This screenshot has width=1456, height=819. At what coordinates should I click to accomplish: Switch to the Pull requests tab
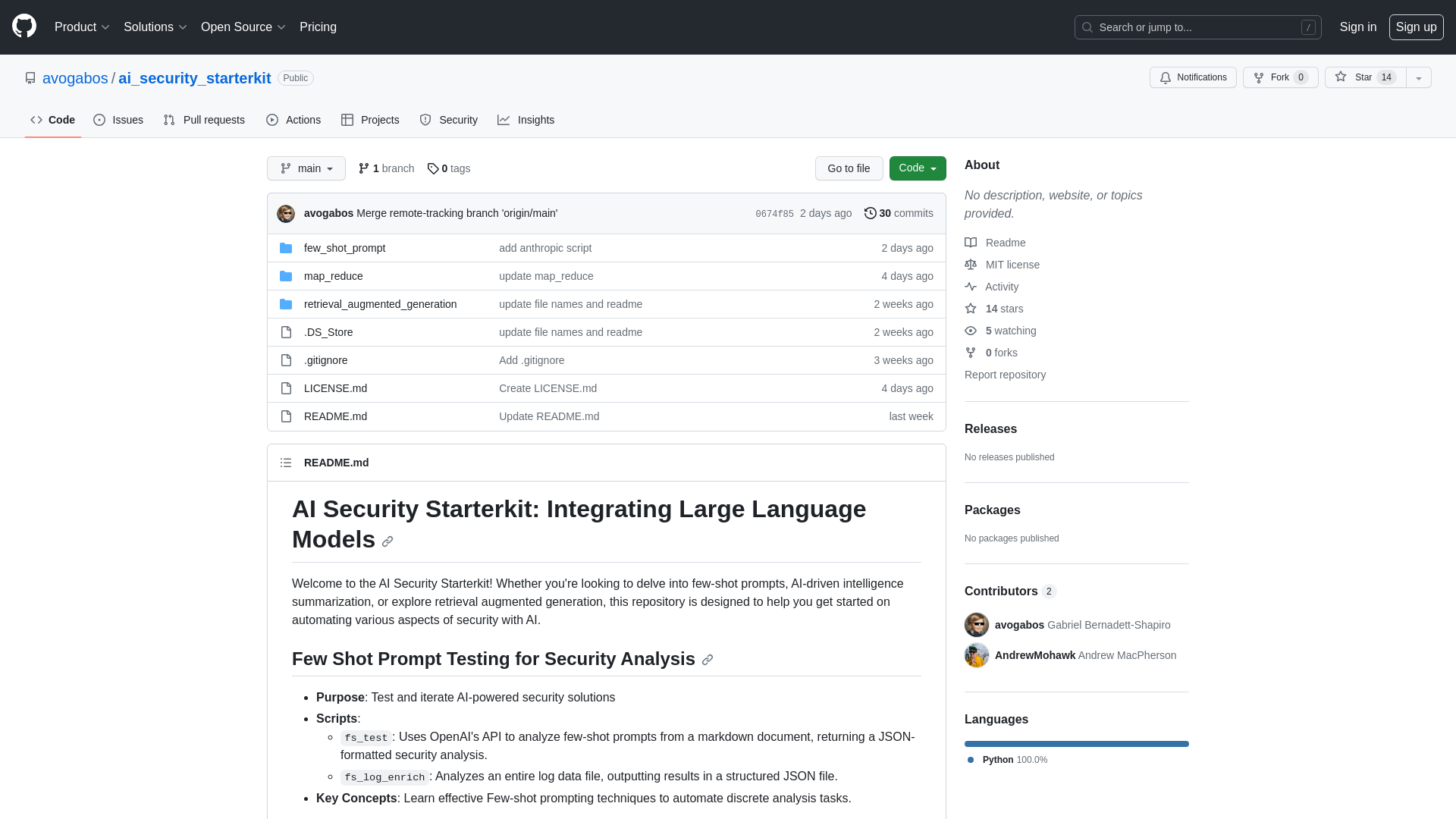click(x=204, y=120)
